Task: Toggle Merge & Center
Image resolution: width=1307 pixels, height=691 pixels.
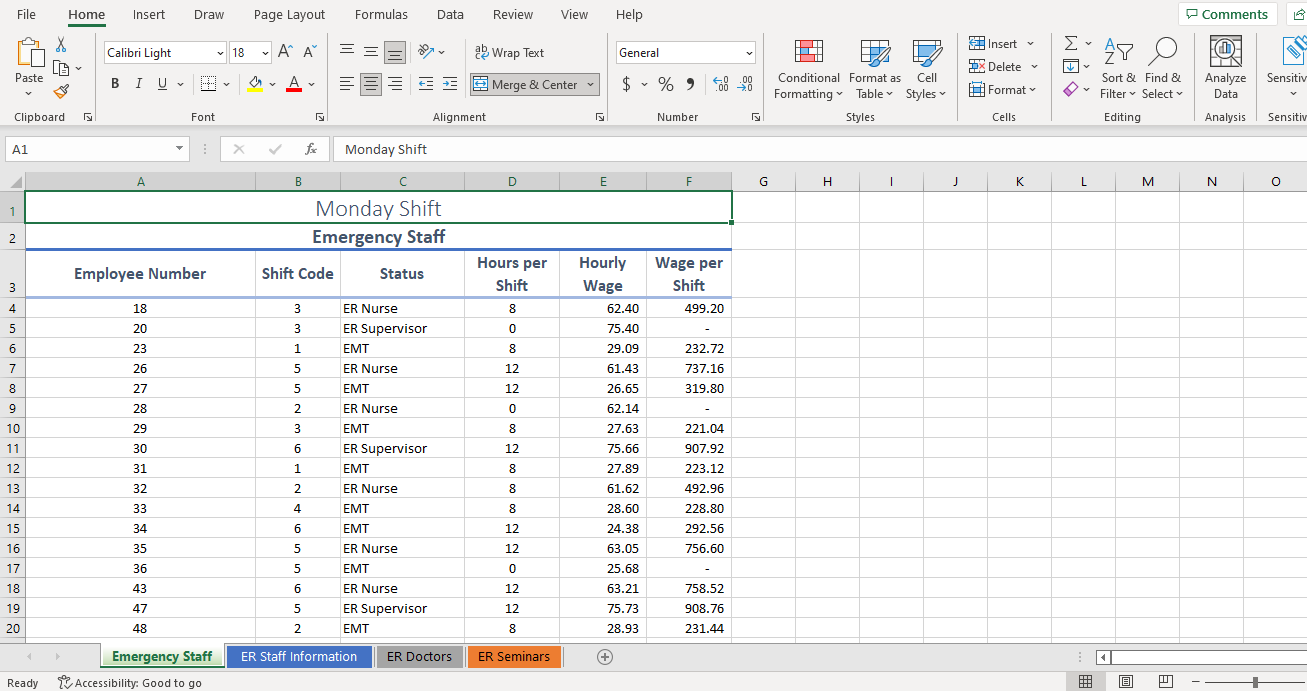Action: (x=527, y=84)
